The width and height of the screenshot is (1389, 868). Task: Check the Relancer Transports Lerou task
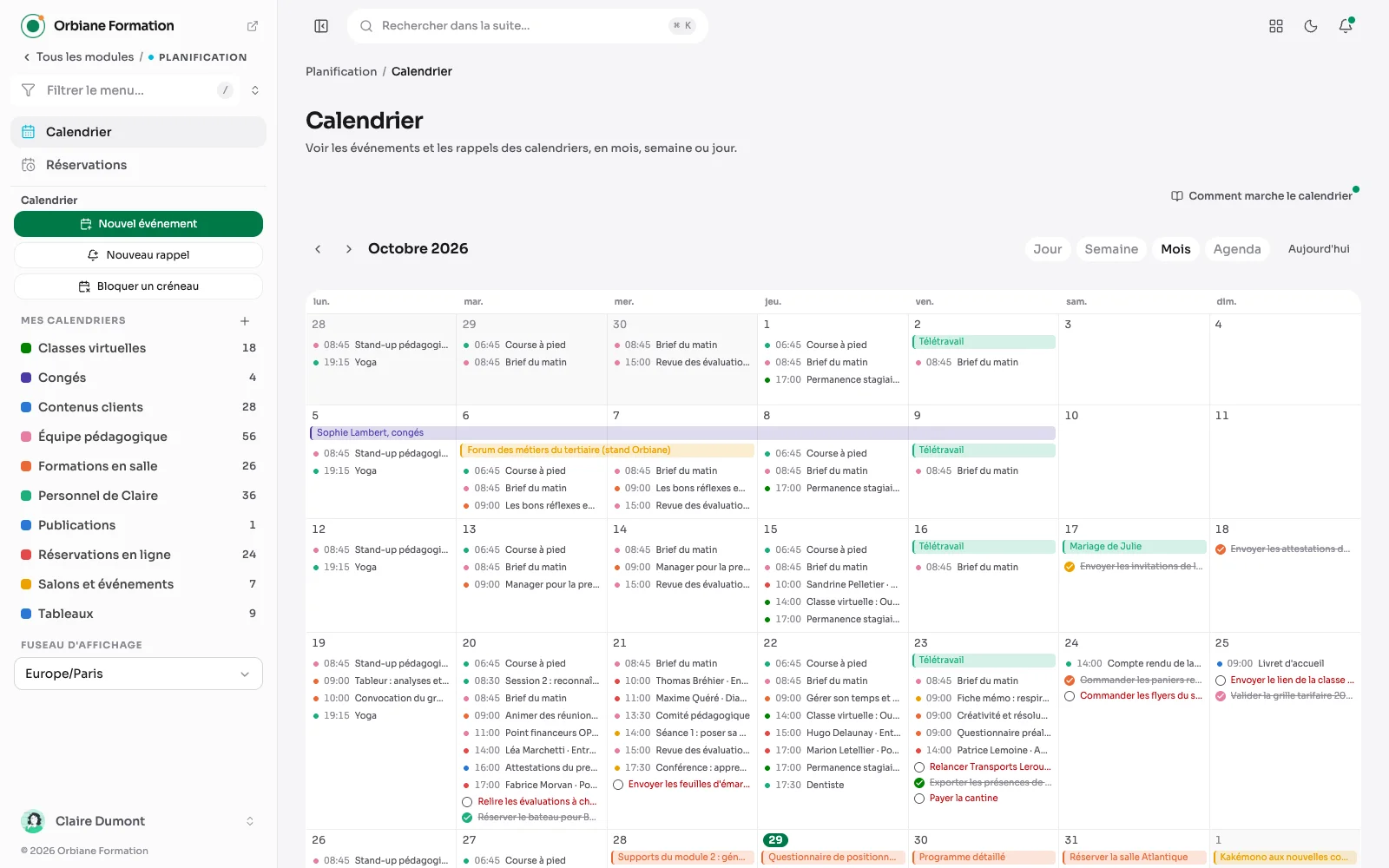919,767
